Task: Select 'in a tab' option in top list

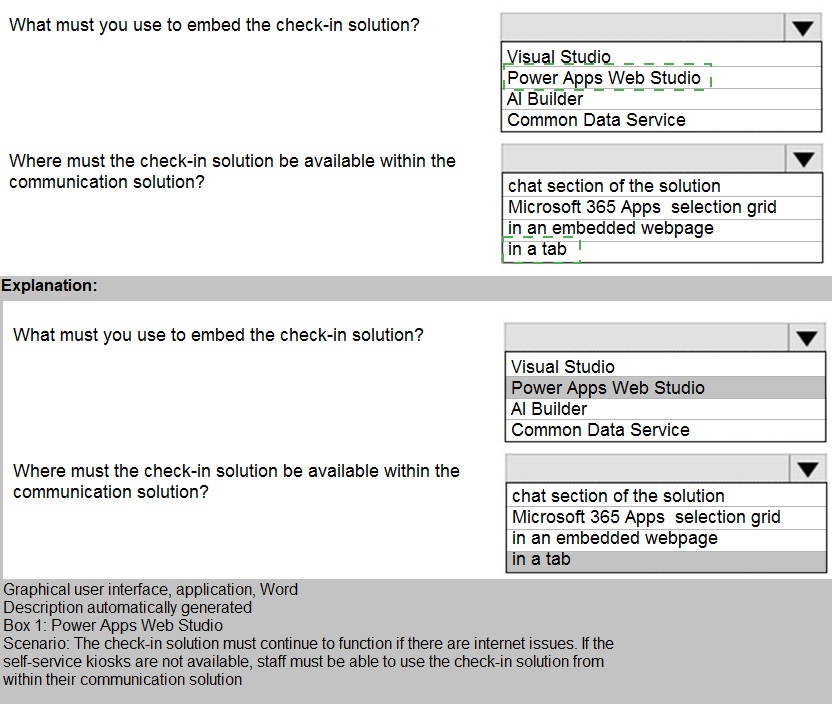Action: 537,249
